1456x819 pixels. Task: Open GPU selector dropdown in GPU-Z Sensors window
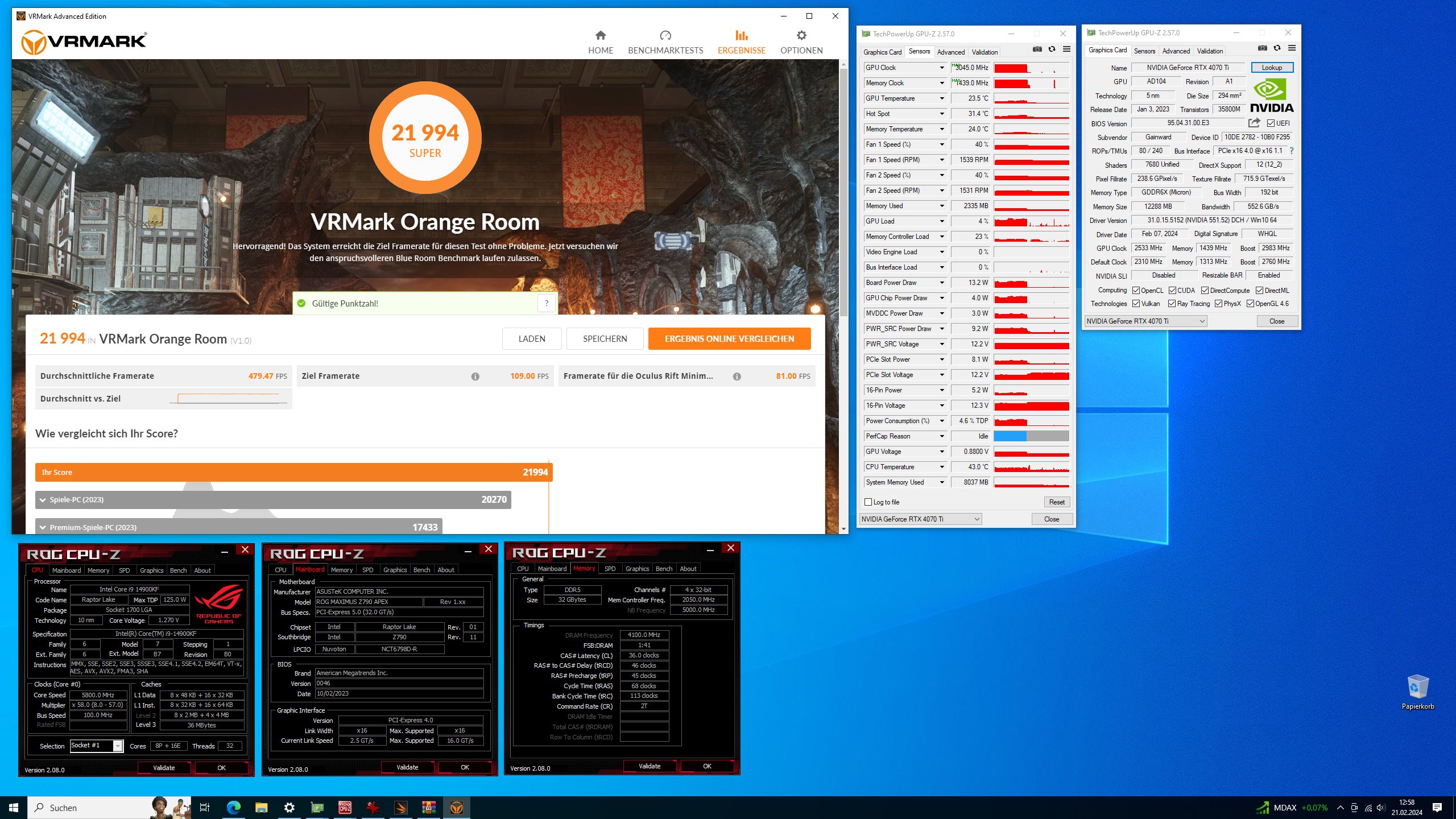920,519
